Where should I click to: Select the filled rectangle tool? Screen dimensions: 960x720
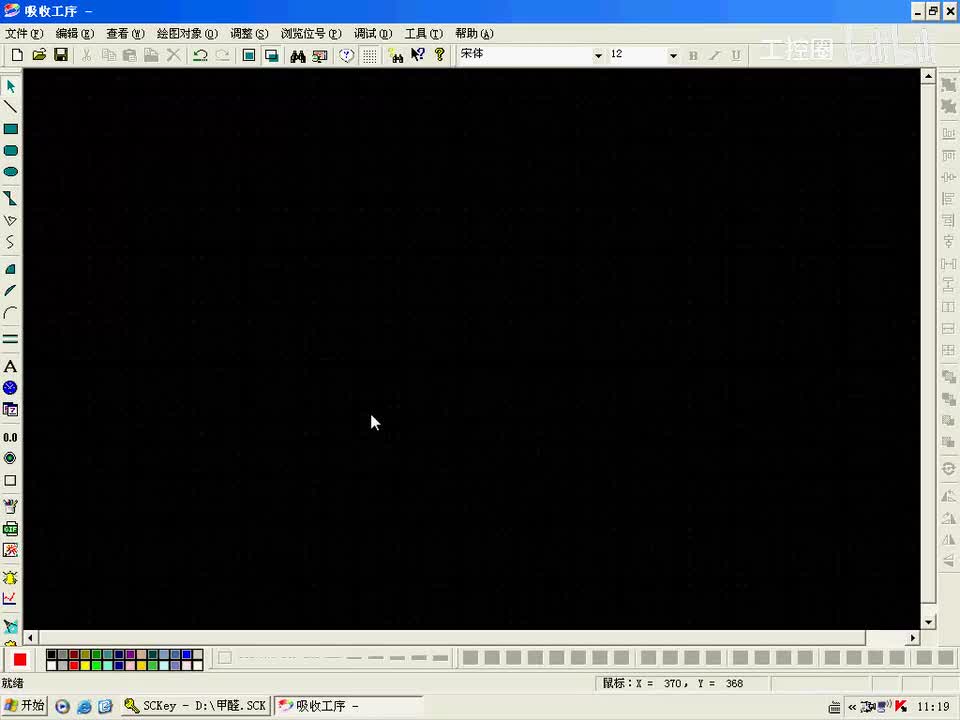[10, 129]
